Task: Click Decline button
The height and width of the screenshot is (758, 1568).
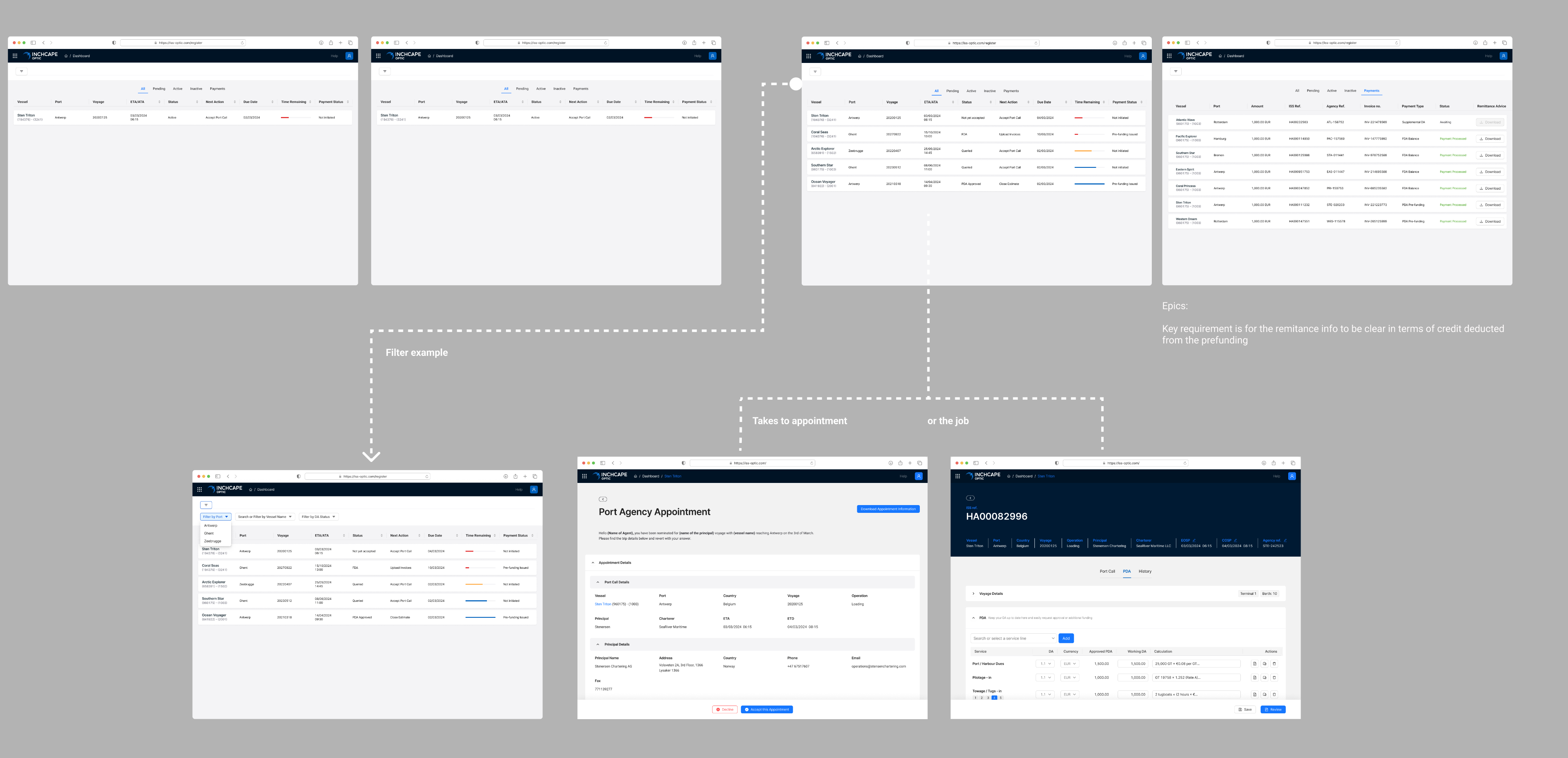Action: (724, 709)
